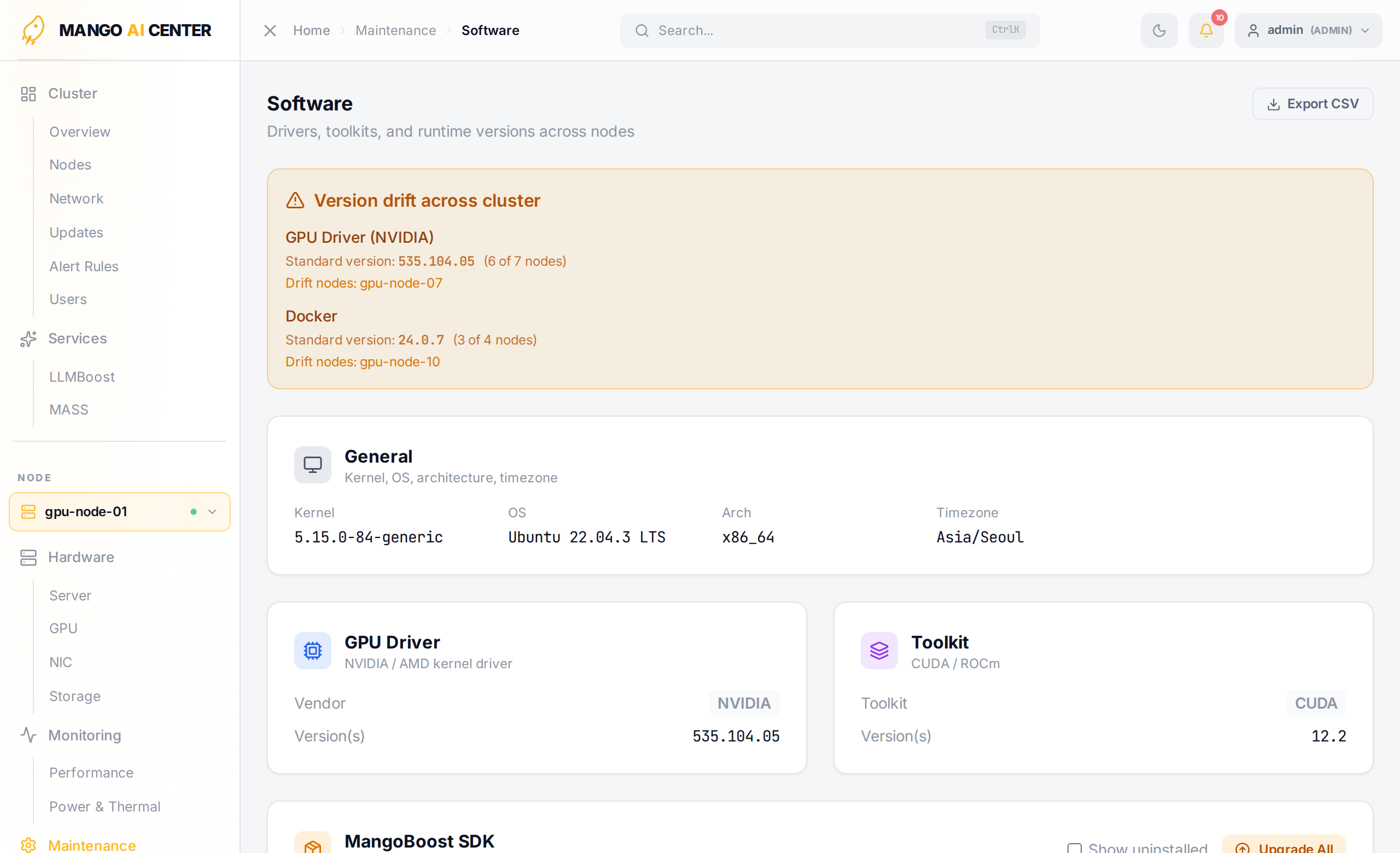
Task: Click the NVIDIA vendor badge
Action: pyautogui.click(x=744, y=704)
